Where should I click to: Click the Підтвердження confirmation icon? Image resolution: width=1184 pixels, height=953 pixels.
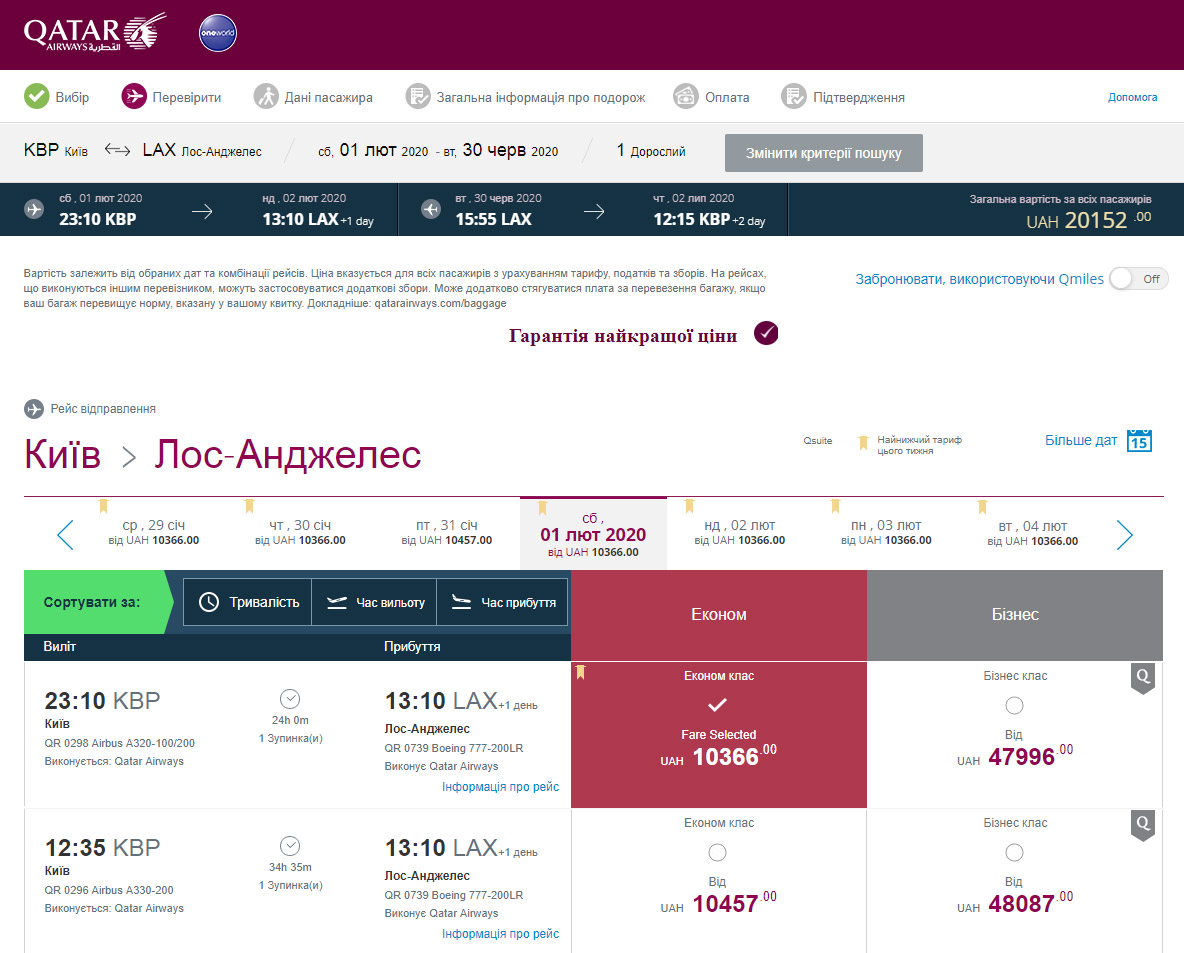794,97
